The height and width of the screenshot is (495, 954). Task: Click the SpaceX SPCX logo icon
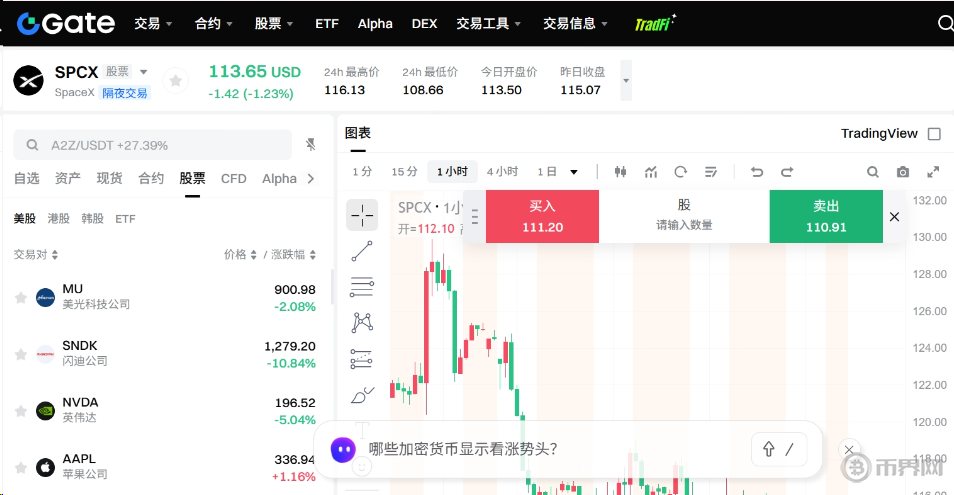coord(29,81)
